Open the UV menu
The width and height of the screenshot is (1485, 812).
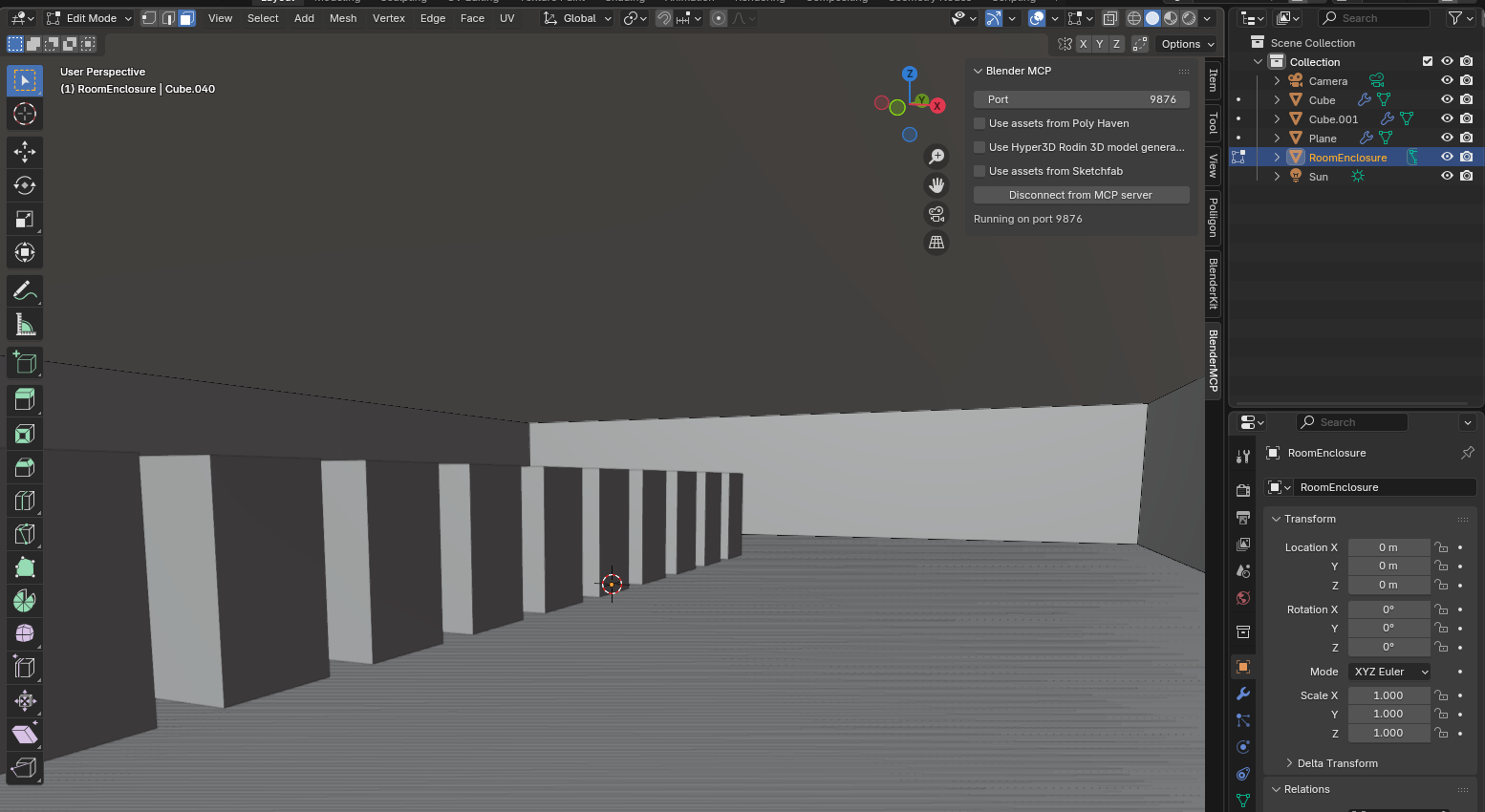507,18
